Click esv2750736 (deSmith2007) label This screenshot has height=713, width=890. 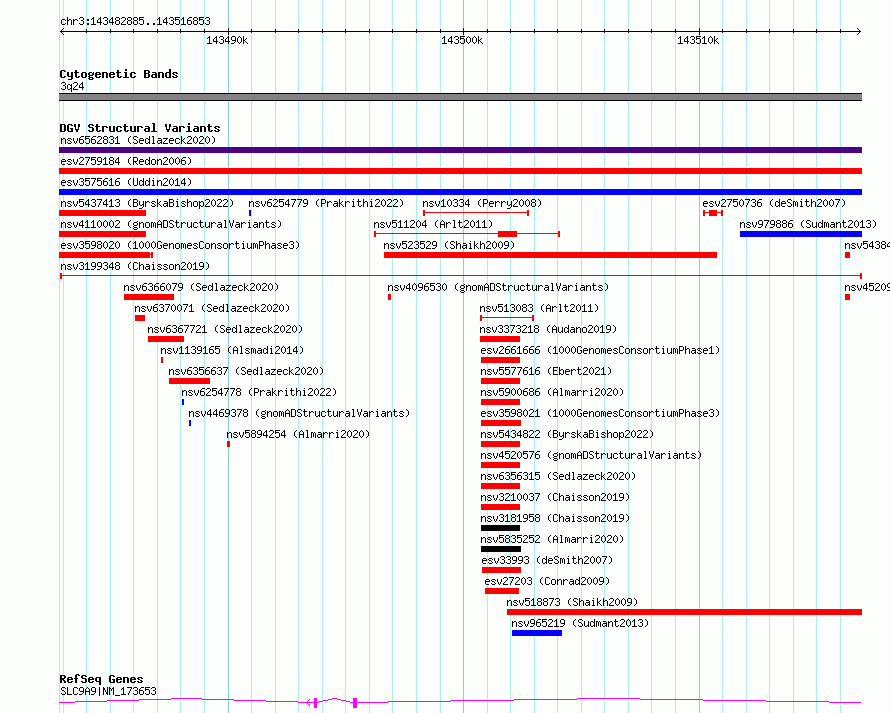click(774, 203)
